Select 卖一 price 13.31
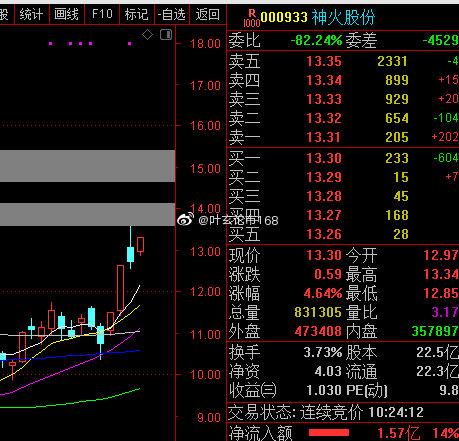This screenshot has width=459, height=441. tap(323, 137)
